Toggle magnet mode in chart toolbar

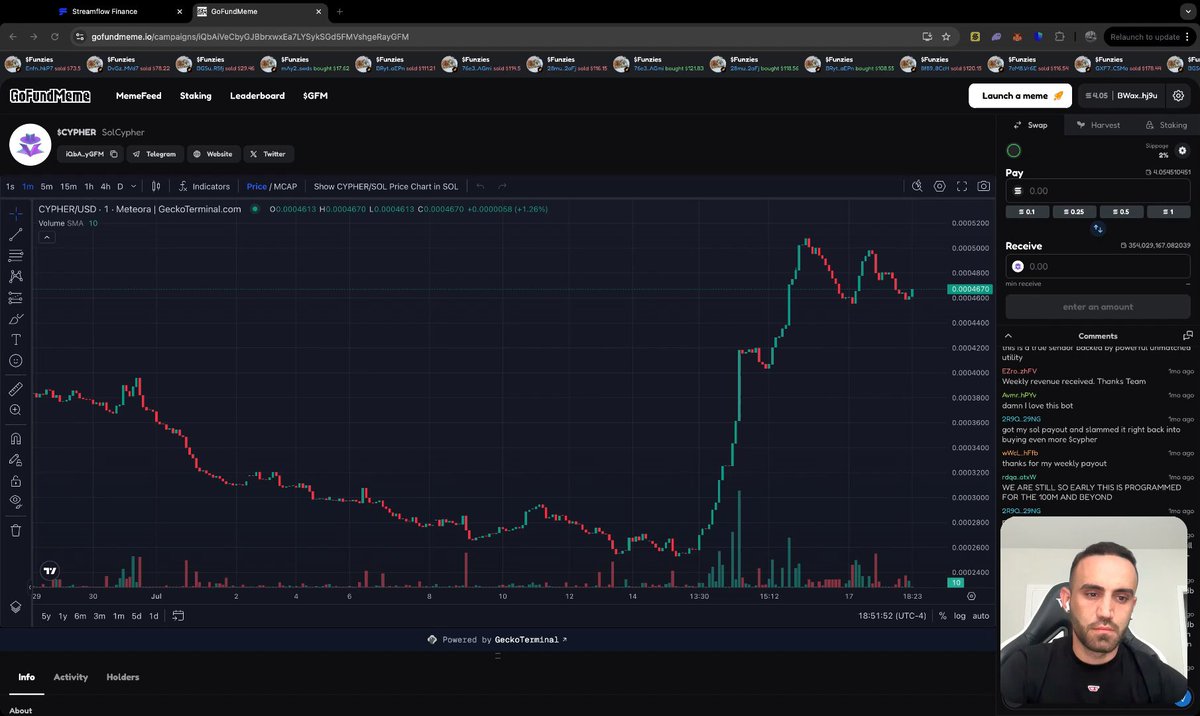[16, 438]
